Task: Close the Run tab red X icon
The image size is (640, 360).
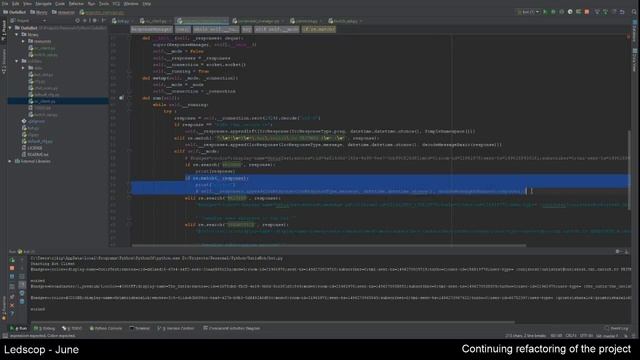Action: pos(12,305)
